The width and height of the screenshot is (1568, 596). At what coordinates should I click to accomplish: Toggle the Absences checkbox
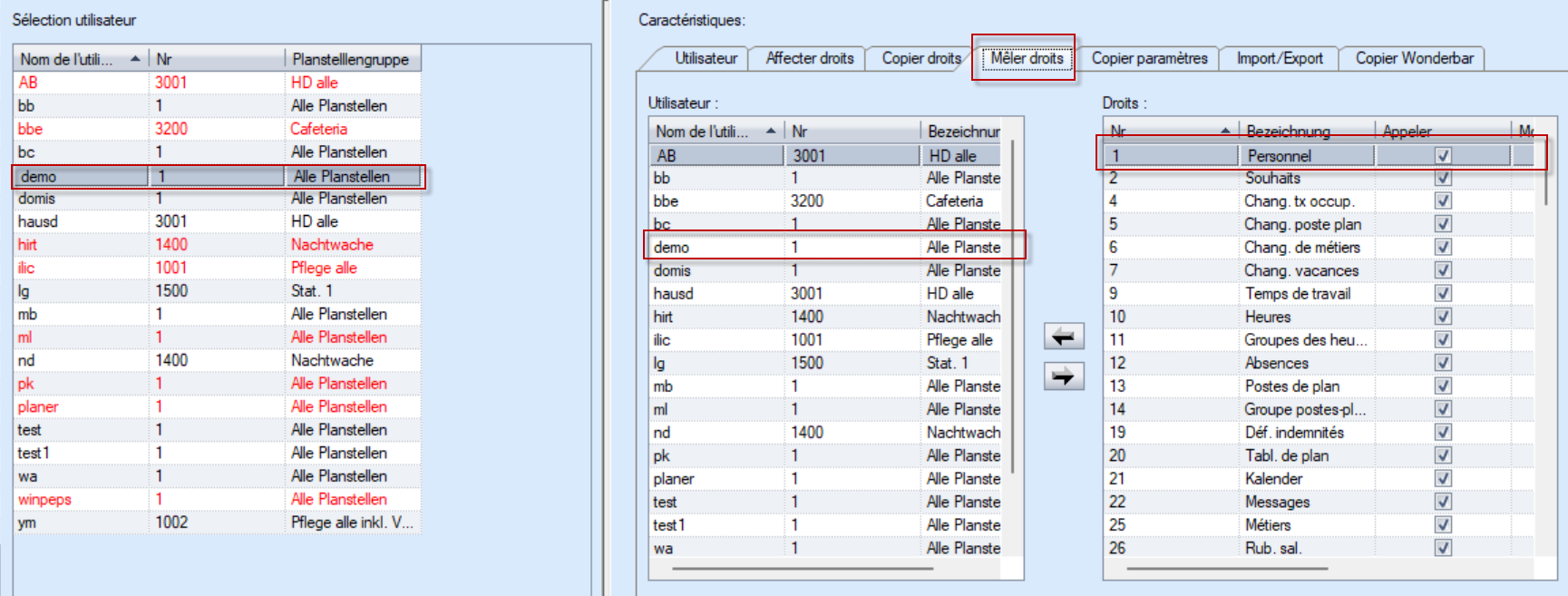pyautogui.click(x=1443, y=363)
